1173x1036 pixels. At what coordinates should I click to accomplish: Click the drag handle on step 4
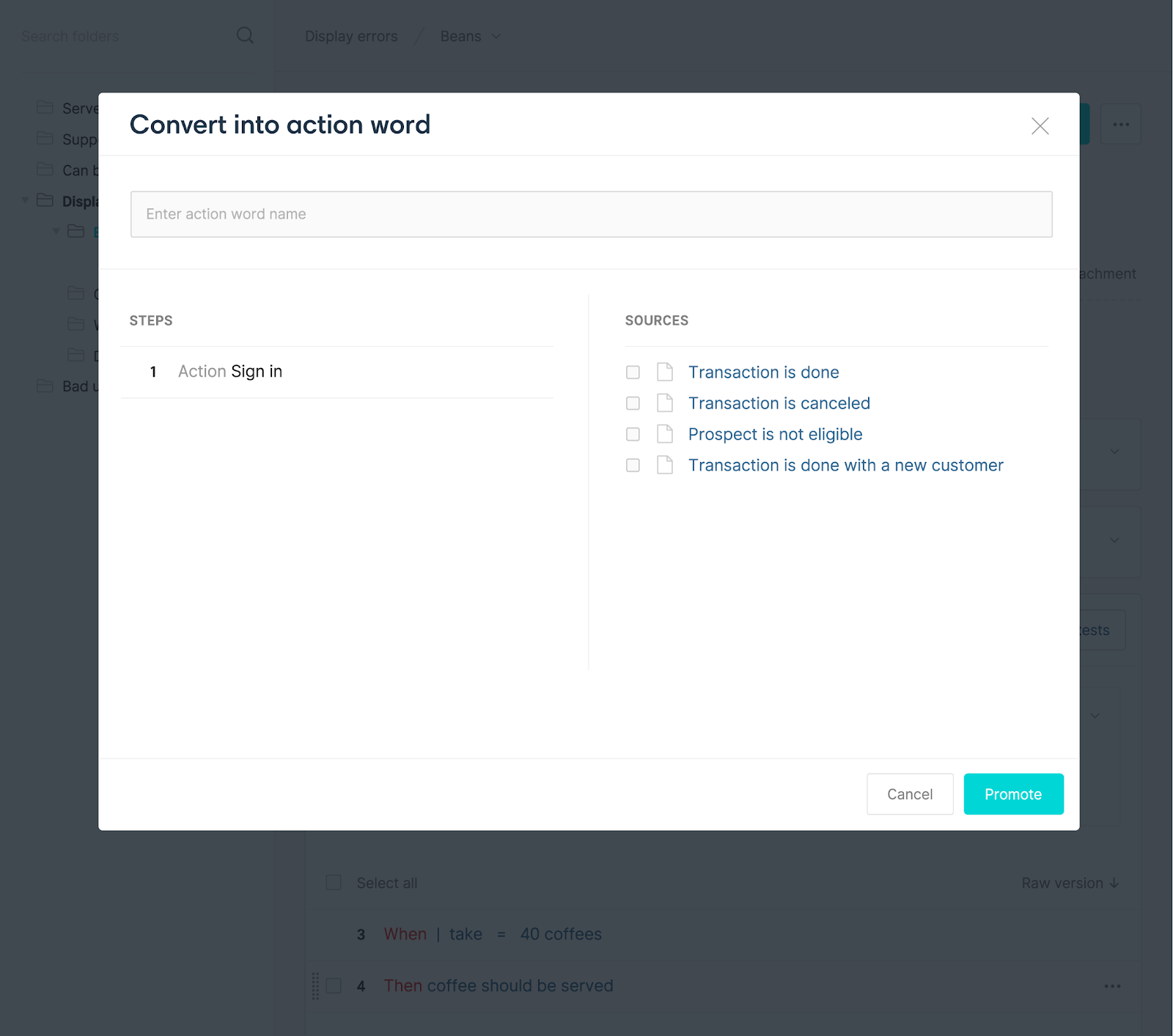315,986
